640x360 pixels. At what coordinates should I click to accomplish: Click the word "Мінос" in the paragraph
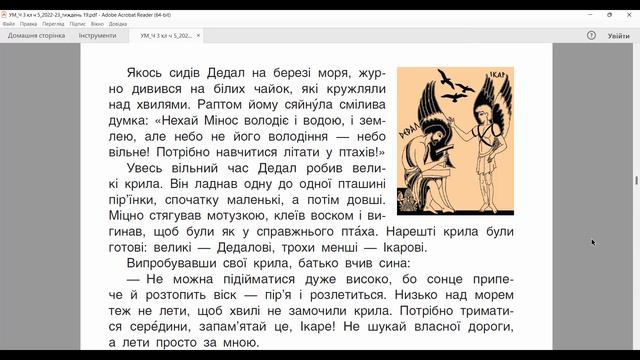point(221,121)
